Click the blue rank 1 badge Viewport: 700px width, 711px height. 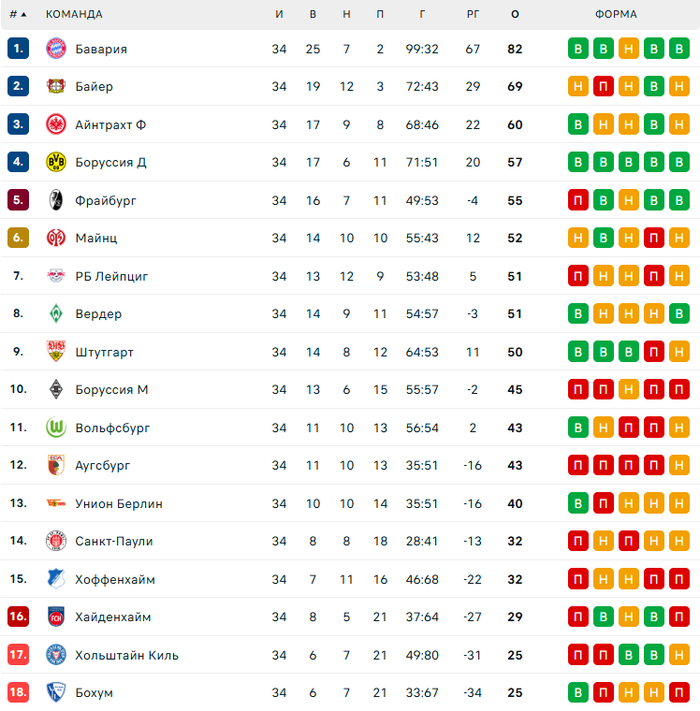coord(18,49)
